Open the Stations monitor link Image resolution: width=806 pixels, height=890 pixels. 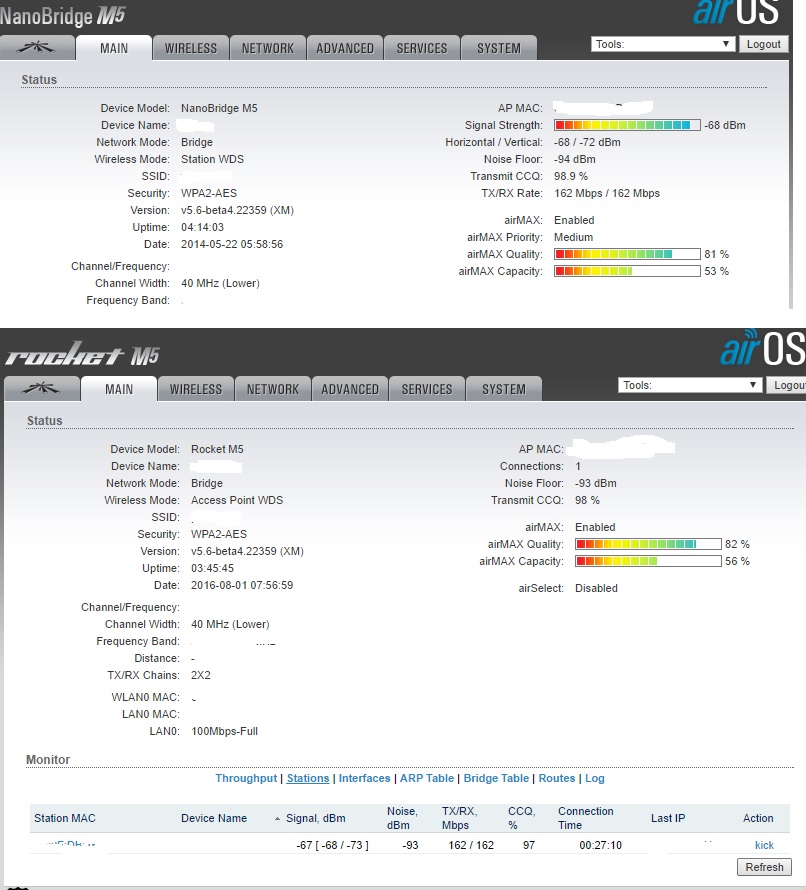[308, 778]
